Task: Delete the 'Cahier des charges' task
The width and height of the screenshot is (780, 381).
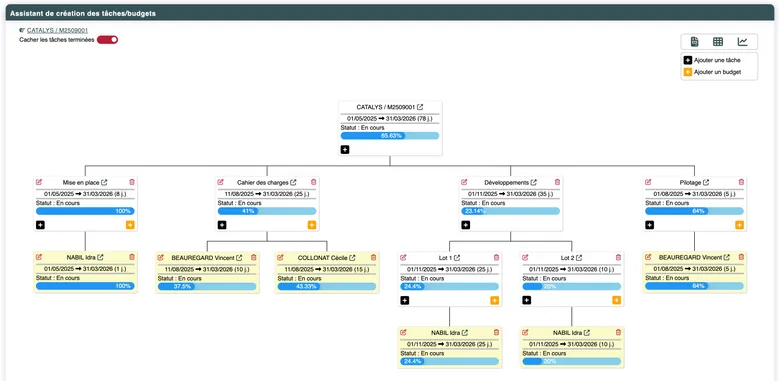Action: [313, 182]
